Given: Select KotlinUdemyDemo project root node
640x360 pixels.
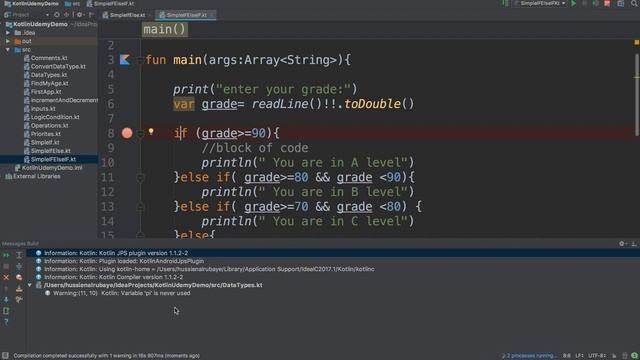Looking at the screenshot, I should click(37, 24).
